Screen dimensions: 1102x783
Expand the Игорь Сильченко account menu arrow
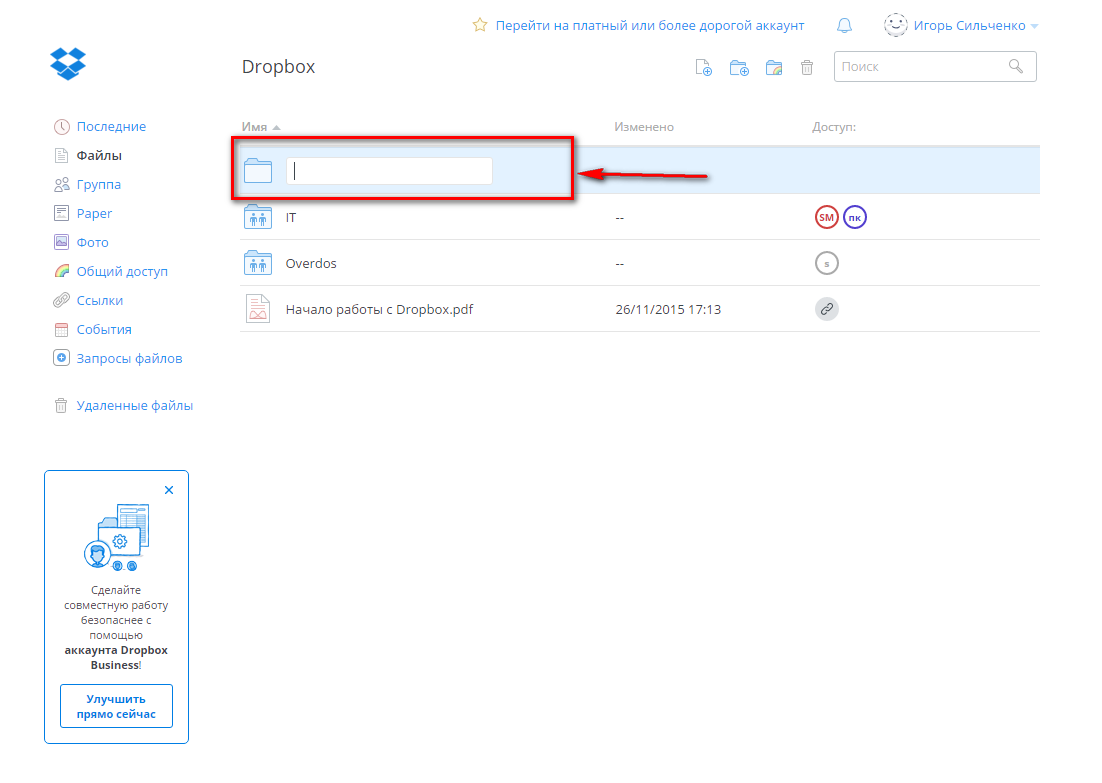[1034, 27]
